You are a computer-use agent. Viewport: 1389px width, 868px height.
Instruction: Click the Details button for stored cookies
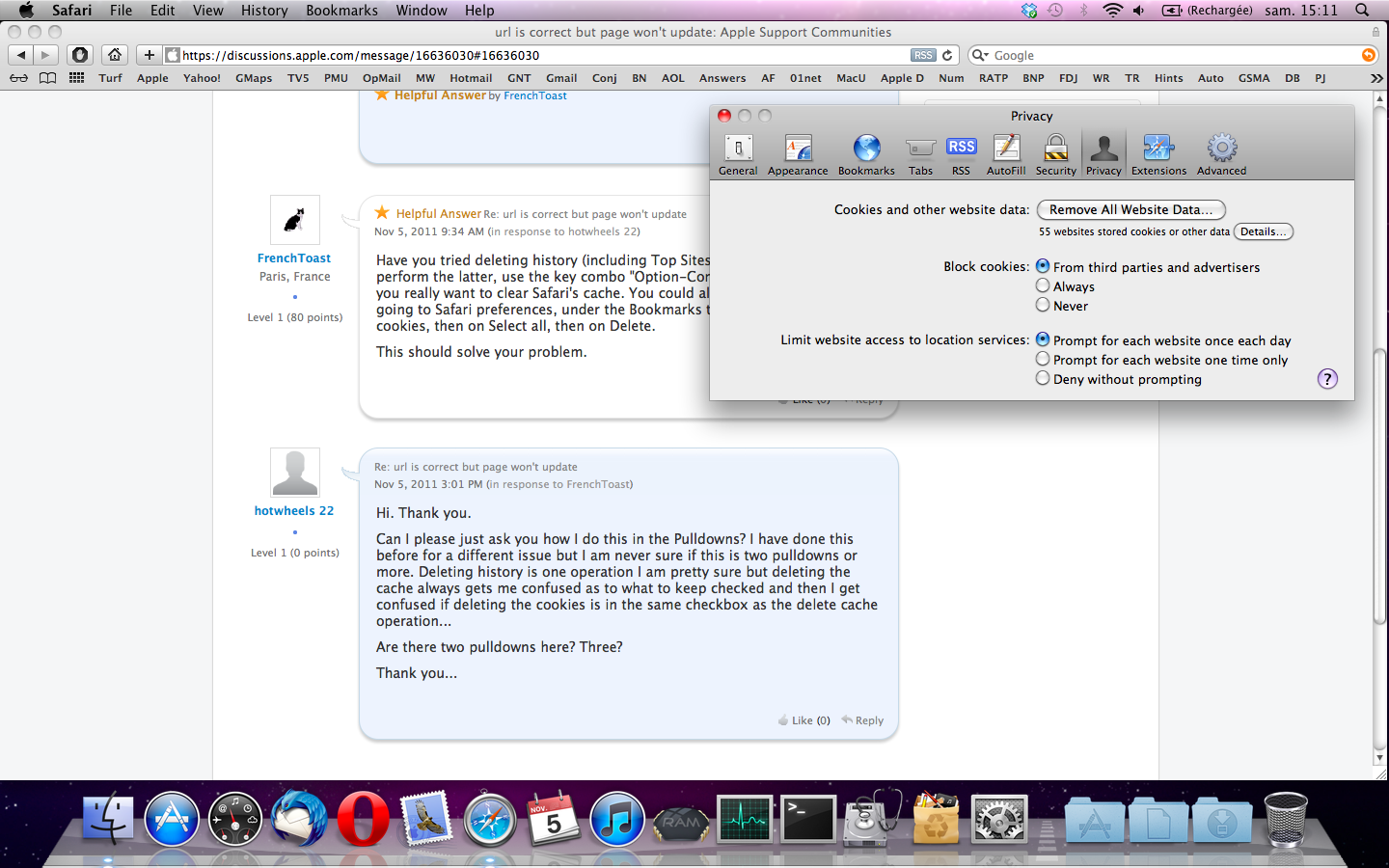pyautogui.click(x=1263, y=231)
